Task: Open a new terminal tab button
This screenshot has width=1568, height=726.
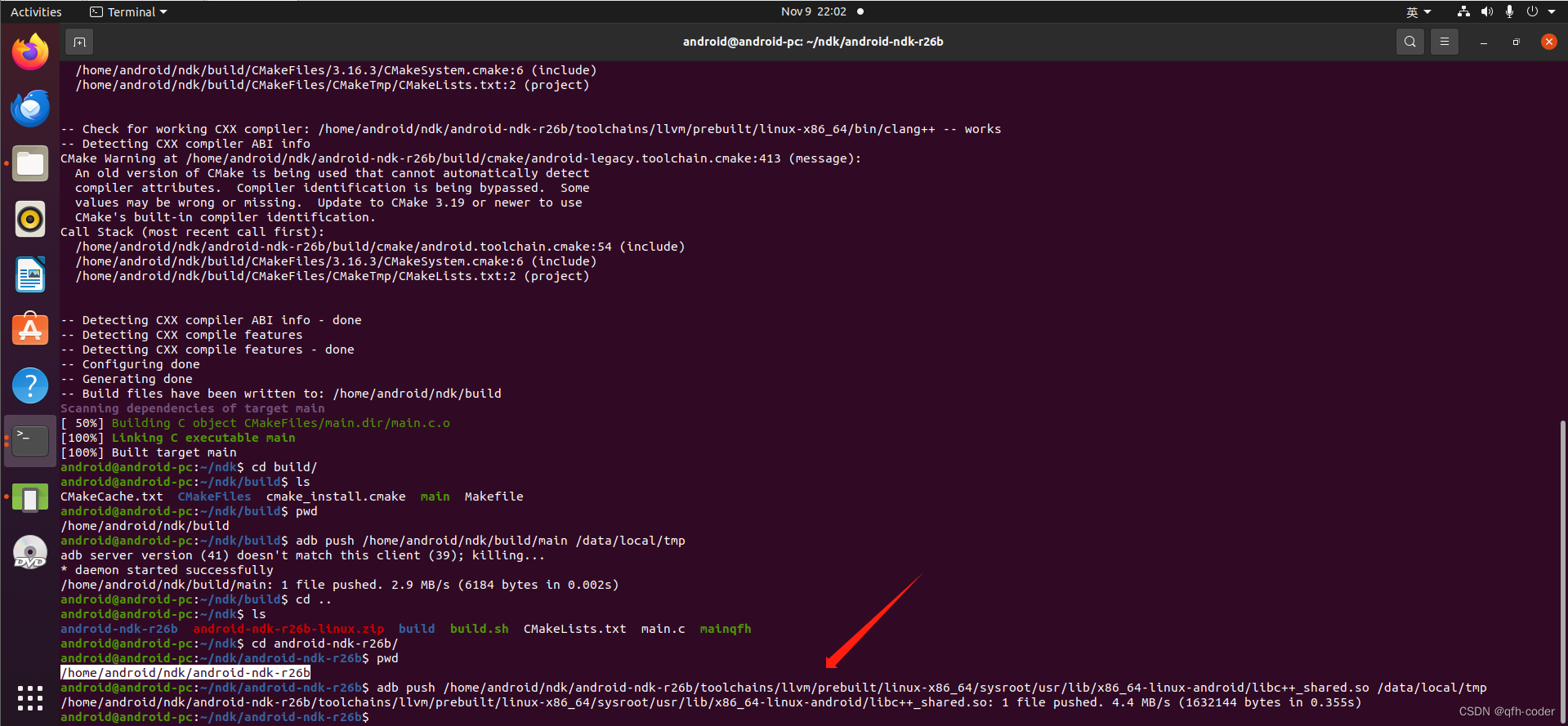Action: pos(79,42)
